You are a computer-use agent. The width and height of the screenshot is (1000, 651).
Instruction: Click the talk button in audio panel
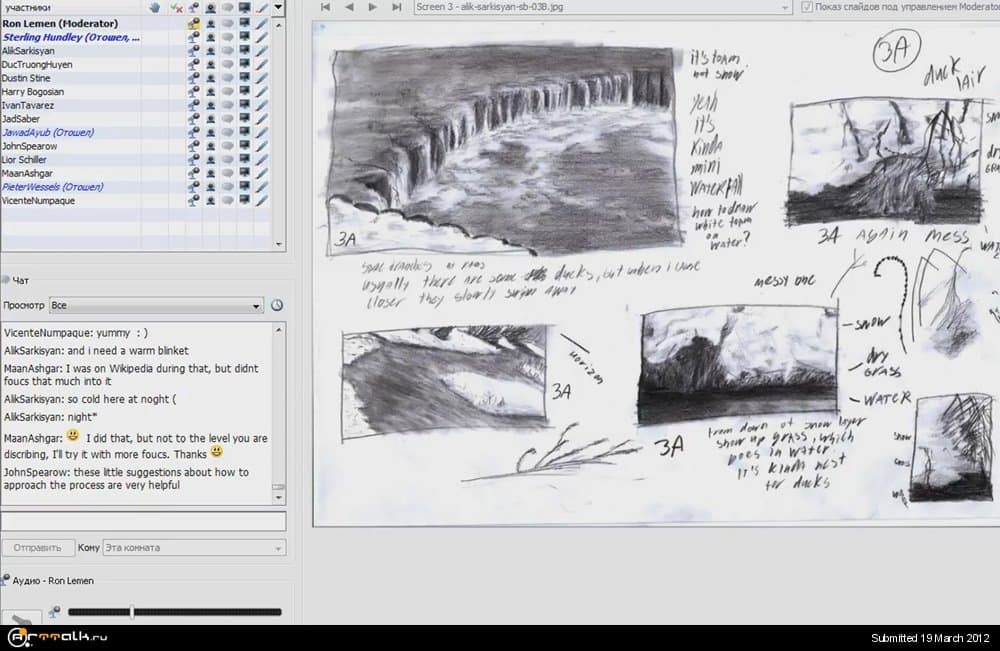point(22,617)
